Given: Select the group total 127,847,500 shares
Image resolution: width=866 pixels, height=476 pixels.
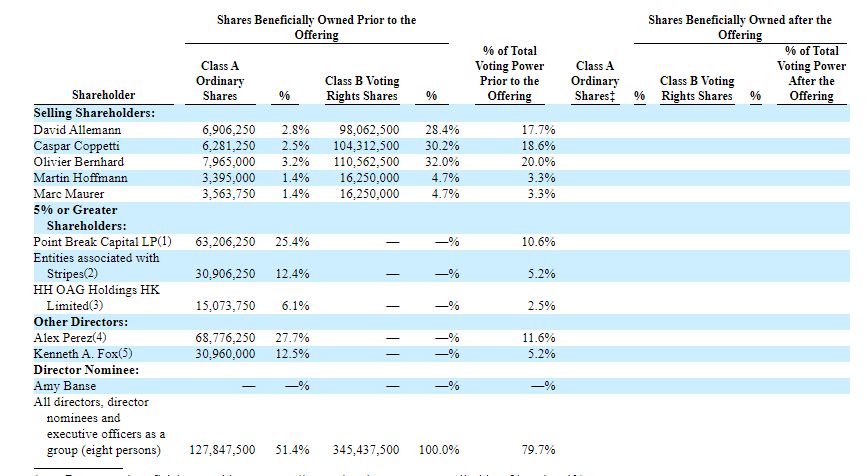Looking at the screenshot, I should click(x=223, y=450).
